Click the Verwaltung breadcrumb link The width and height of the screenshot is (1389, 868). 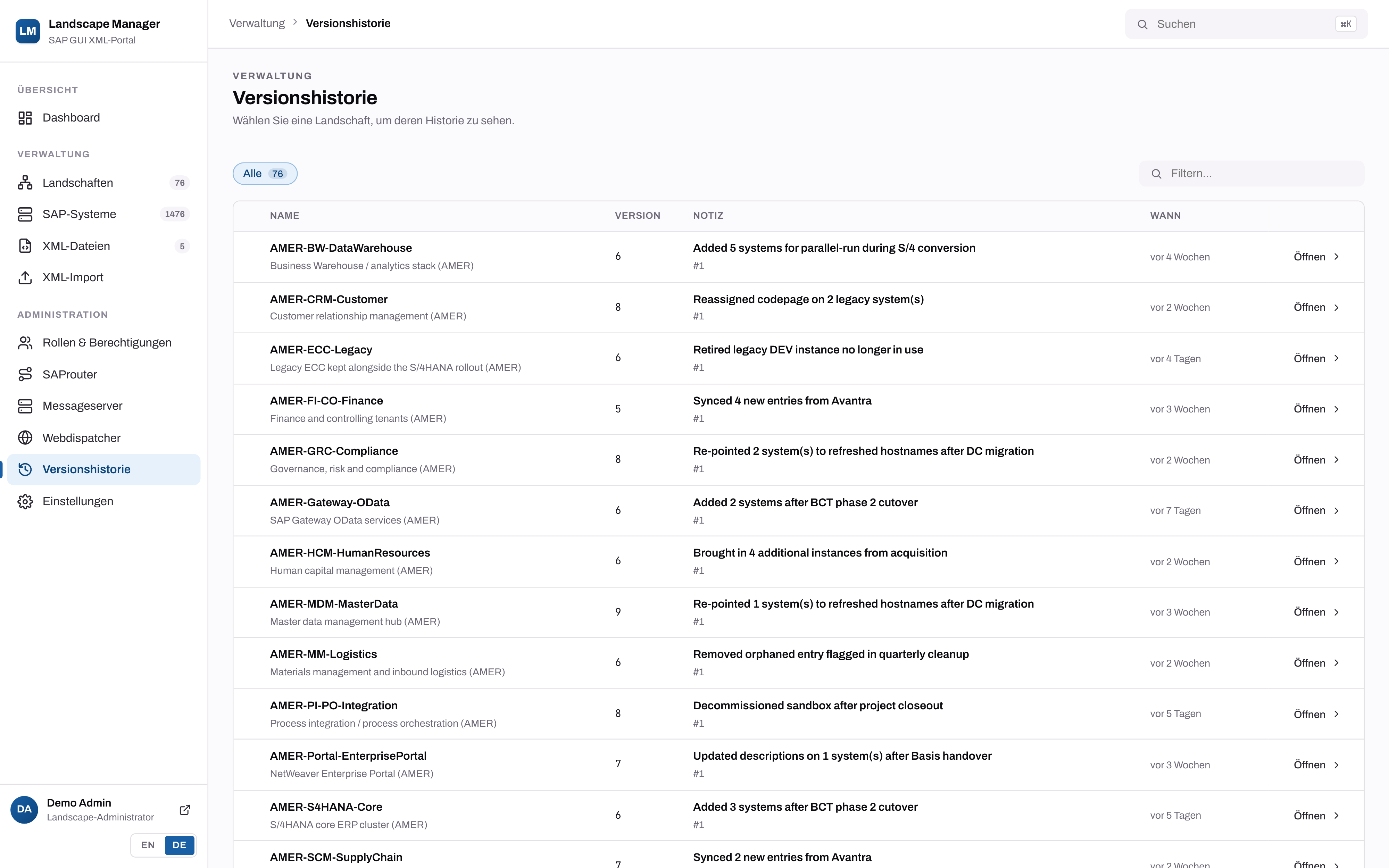point(257,24)
